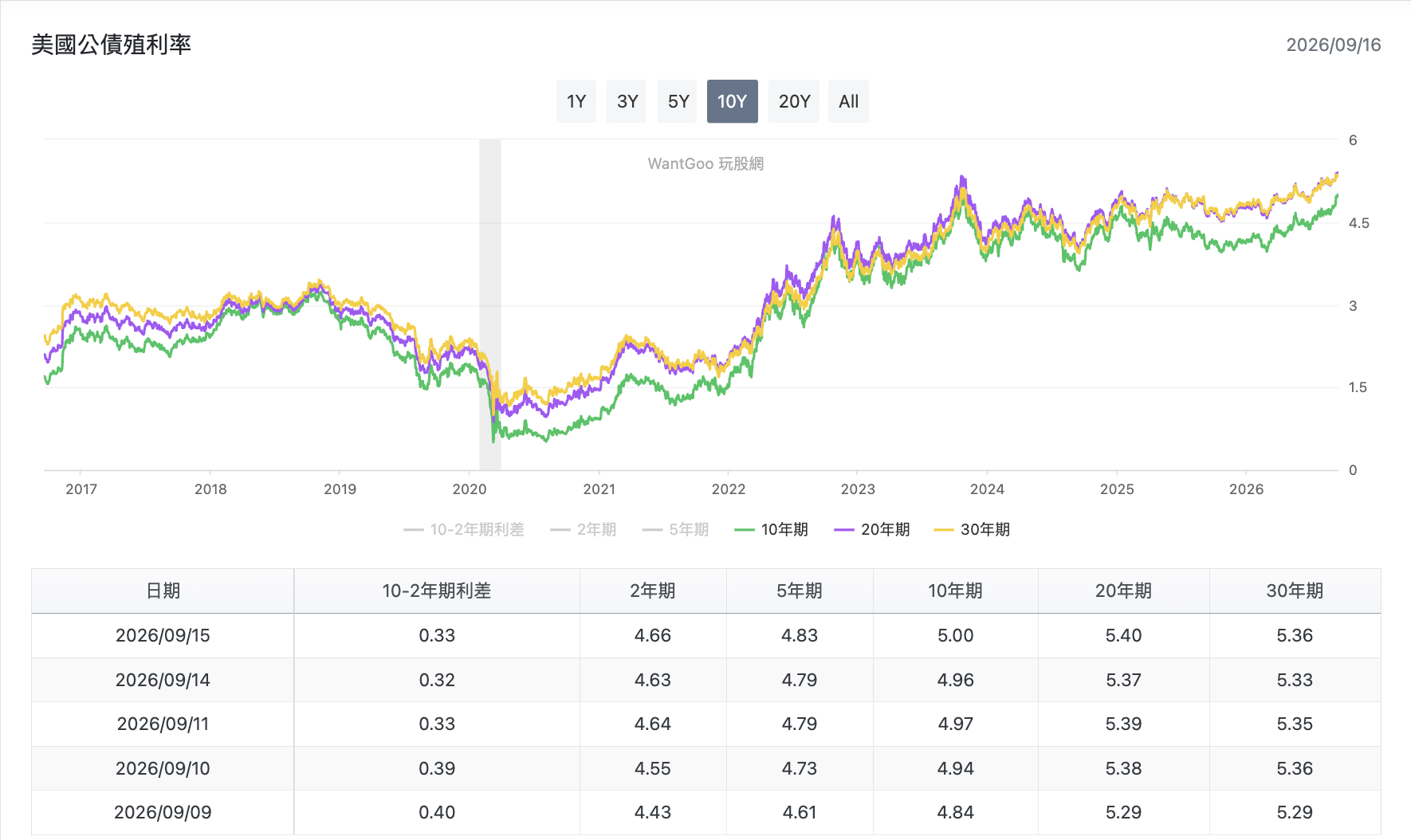1411x840 pixels.
Task: Click the 4.83 five-year yield value
Action: [800, 635]
